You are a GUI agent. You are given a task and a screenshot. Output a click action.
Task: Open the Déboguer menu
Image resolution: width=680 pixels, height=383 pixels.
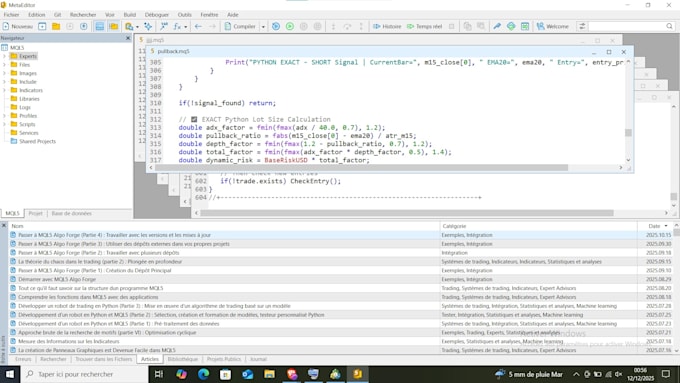[x=157, y=15]
